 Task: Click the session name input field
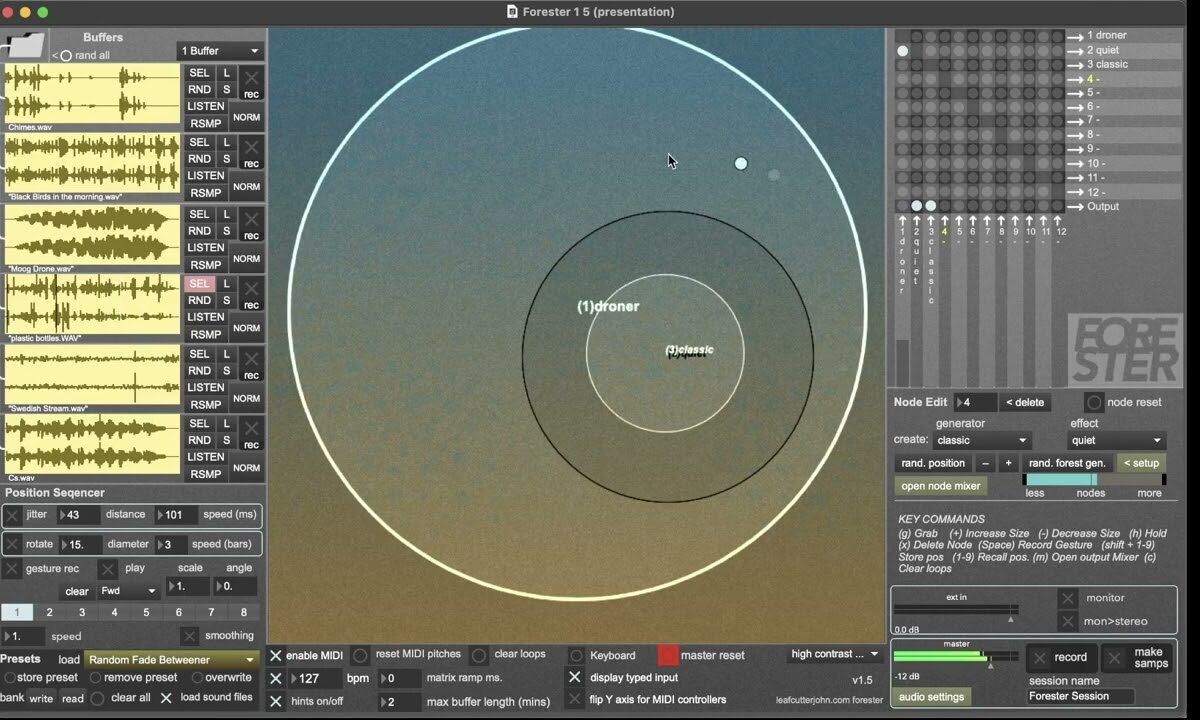click(x=1081, y=696)
